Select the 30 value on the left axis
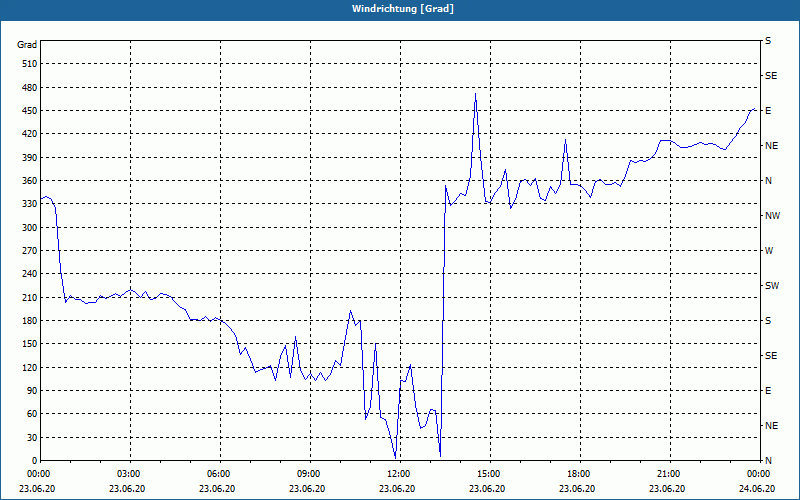 [x=32, y=438]
